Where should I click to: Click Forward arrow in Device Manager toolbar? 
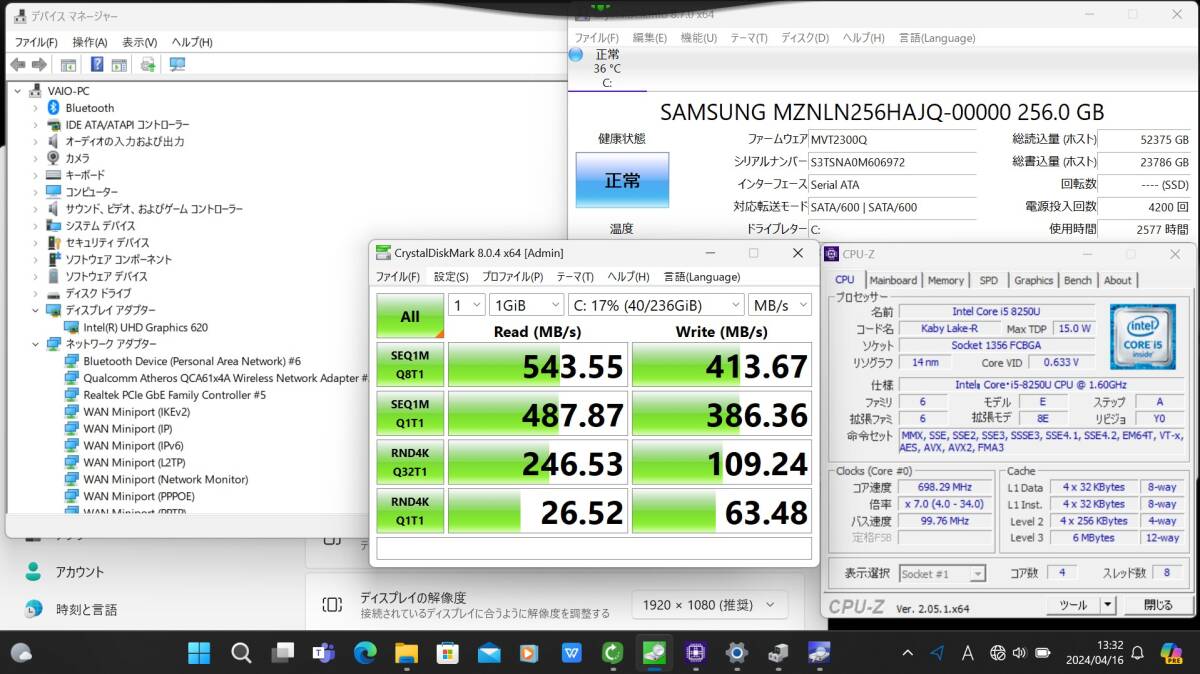coord(39,65)
